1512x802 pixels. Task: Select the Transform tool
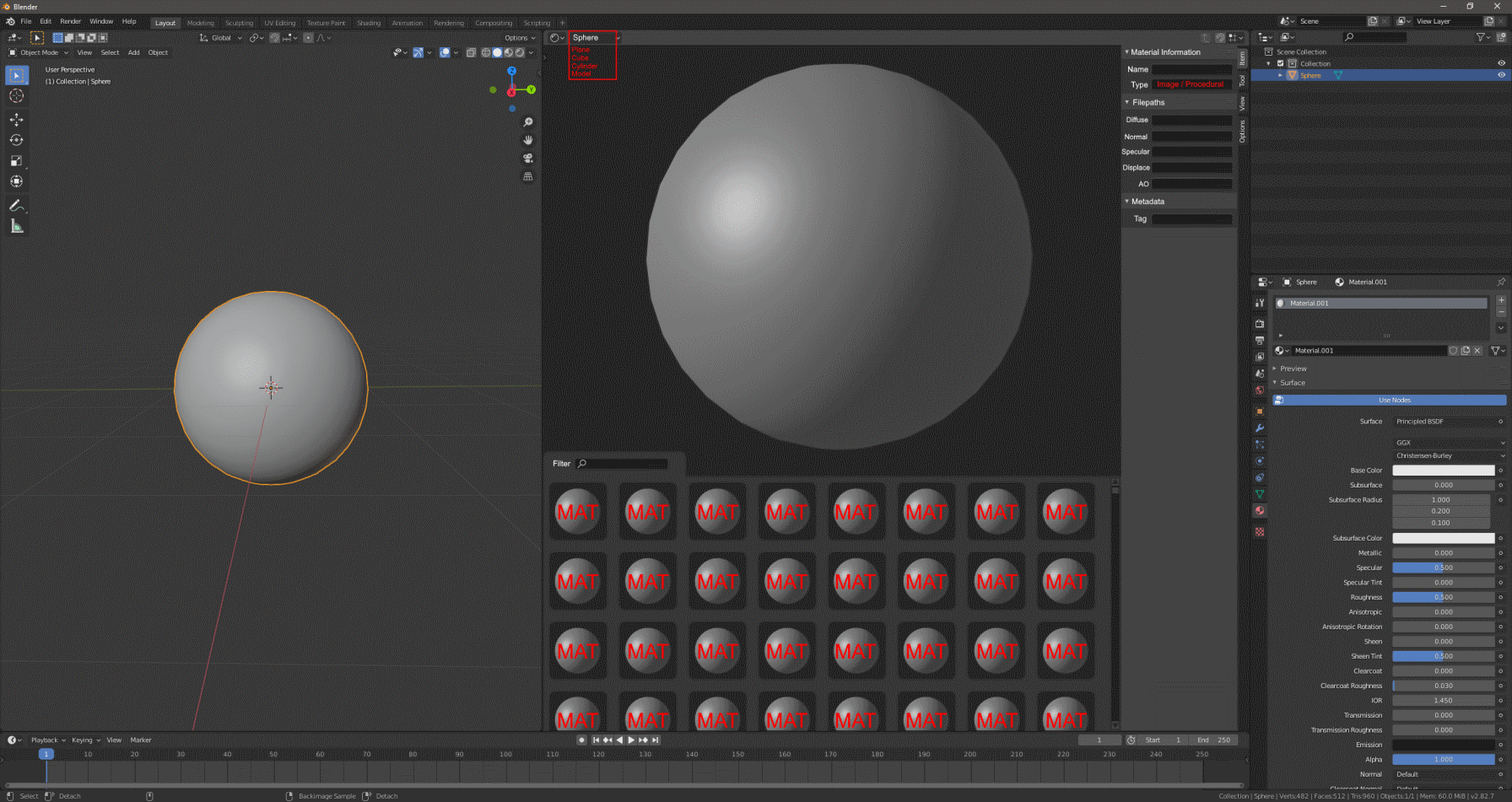pos(16,181)
